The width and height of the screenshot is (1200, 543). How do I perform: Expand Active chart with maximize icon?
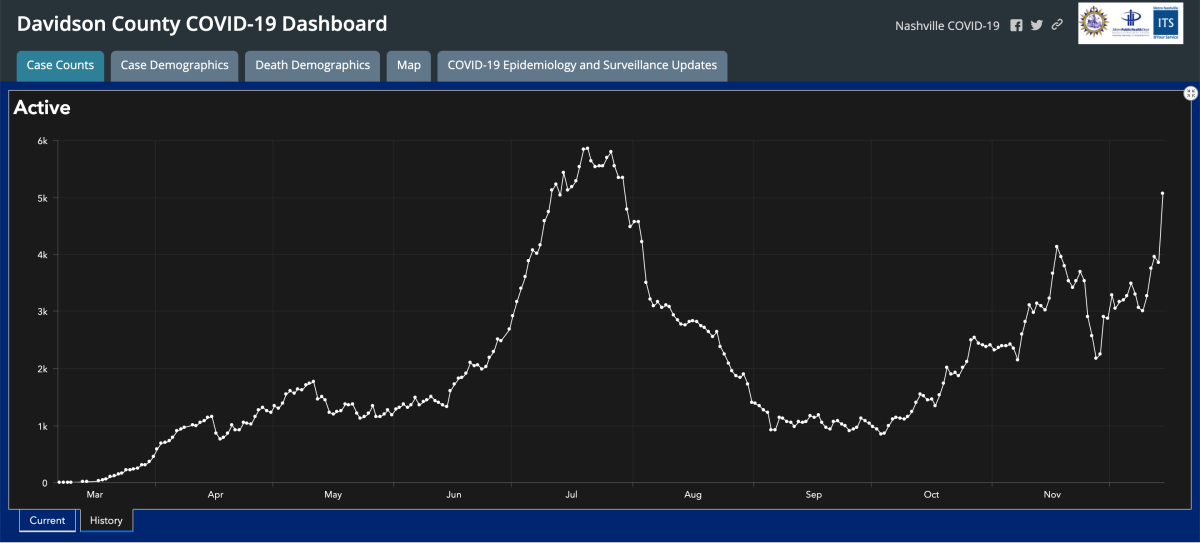(x=1191, y=93)
